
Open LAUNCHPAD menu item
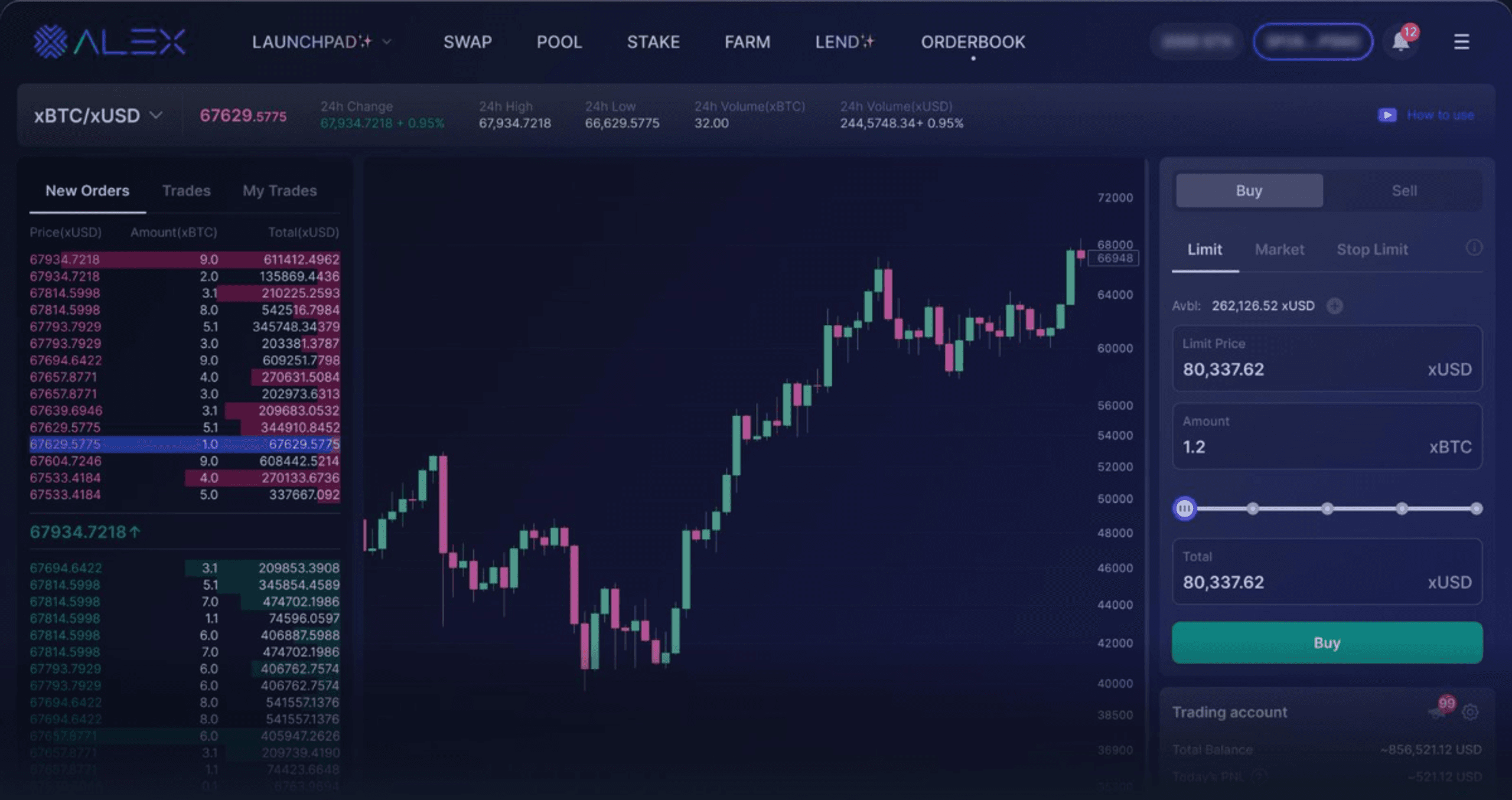tap(312, 42)
